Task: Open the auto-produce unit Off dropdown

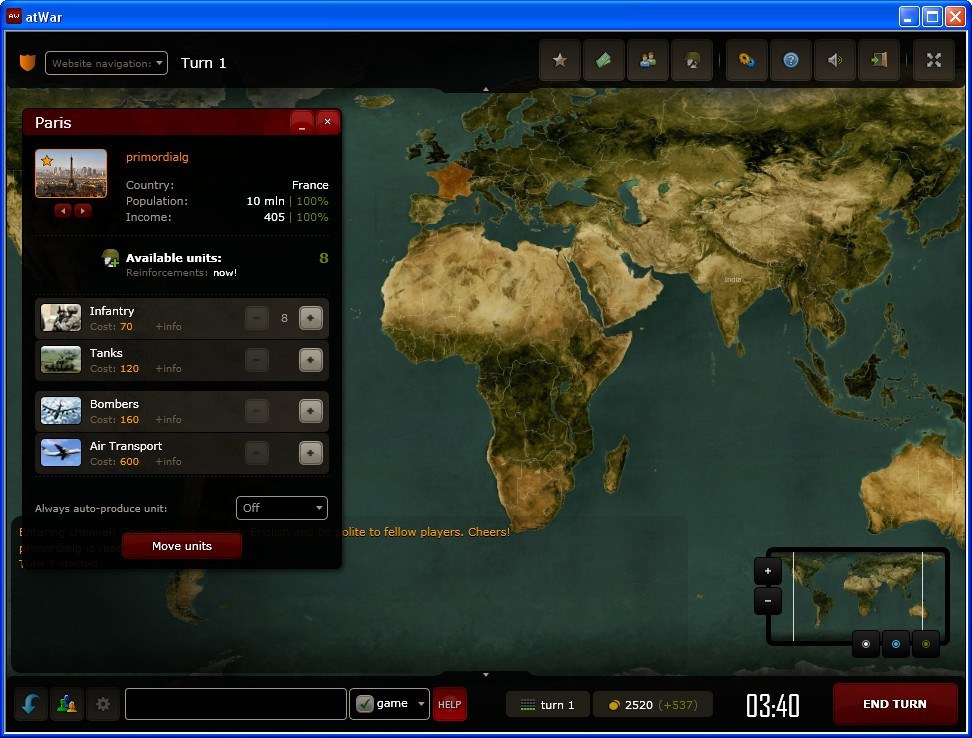Action: tap(281, 508)
